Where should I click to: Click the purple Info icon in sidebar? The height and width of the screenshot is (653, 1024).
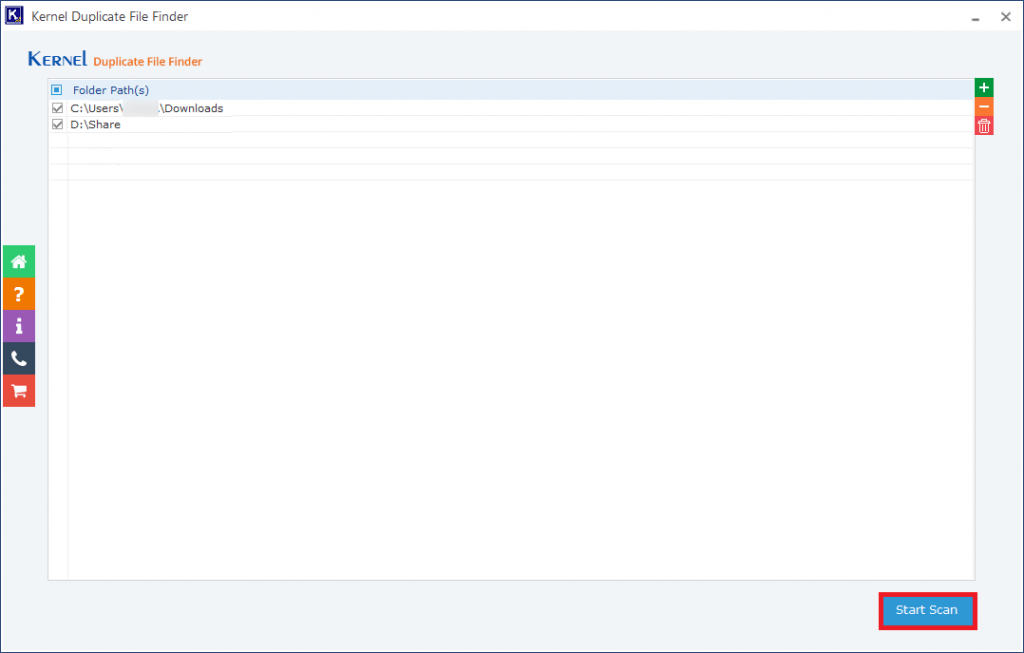tap(18, 325)
